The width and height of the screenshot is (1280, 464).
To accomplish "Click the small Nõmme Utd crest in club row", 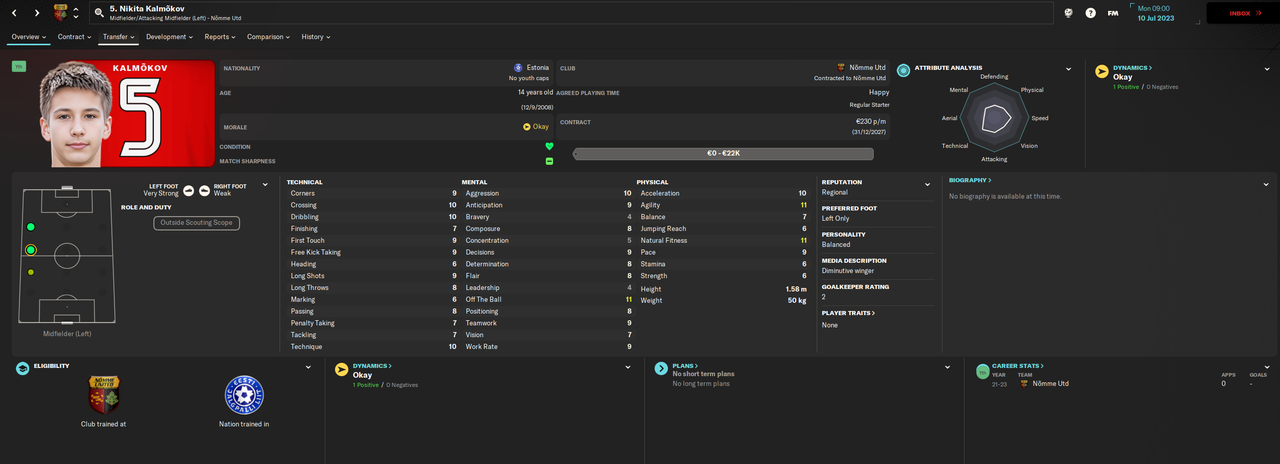I will [x=841, y=67].
